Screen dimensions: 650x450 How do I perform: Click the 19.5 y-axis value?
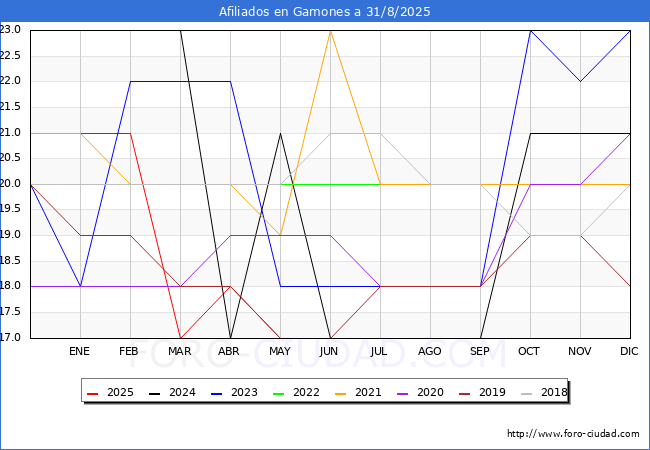tap(10, 209)
